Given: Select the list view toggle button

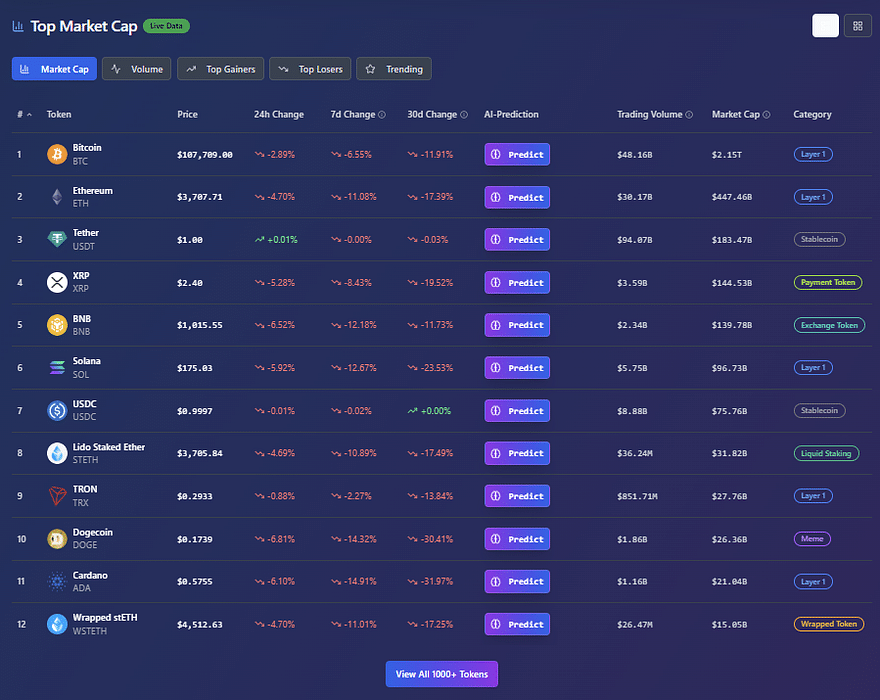Looking at the screenshot, I should [825, 26].
